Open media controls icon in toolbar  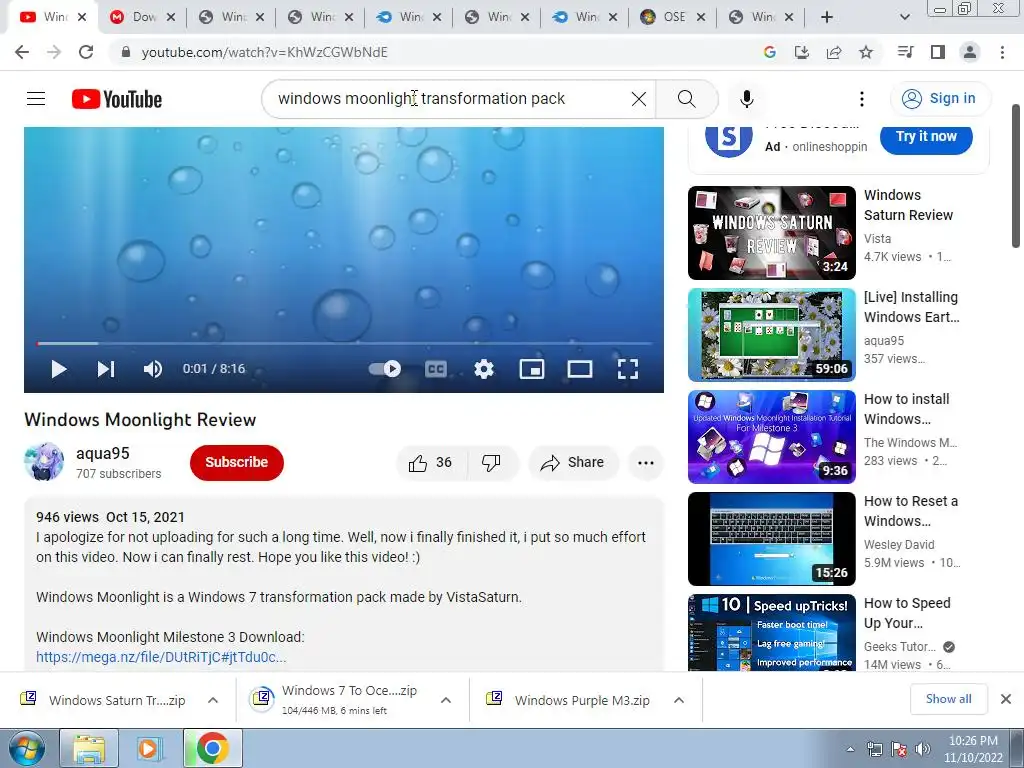click(x=905, y=52)
